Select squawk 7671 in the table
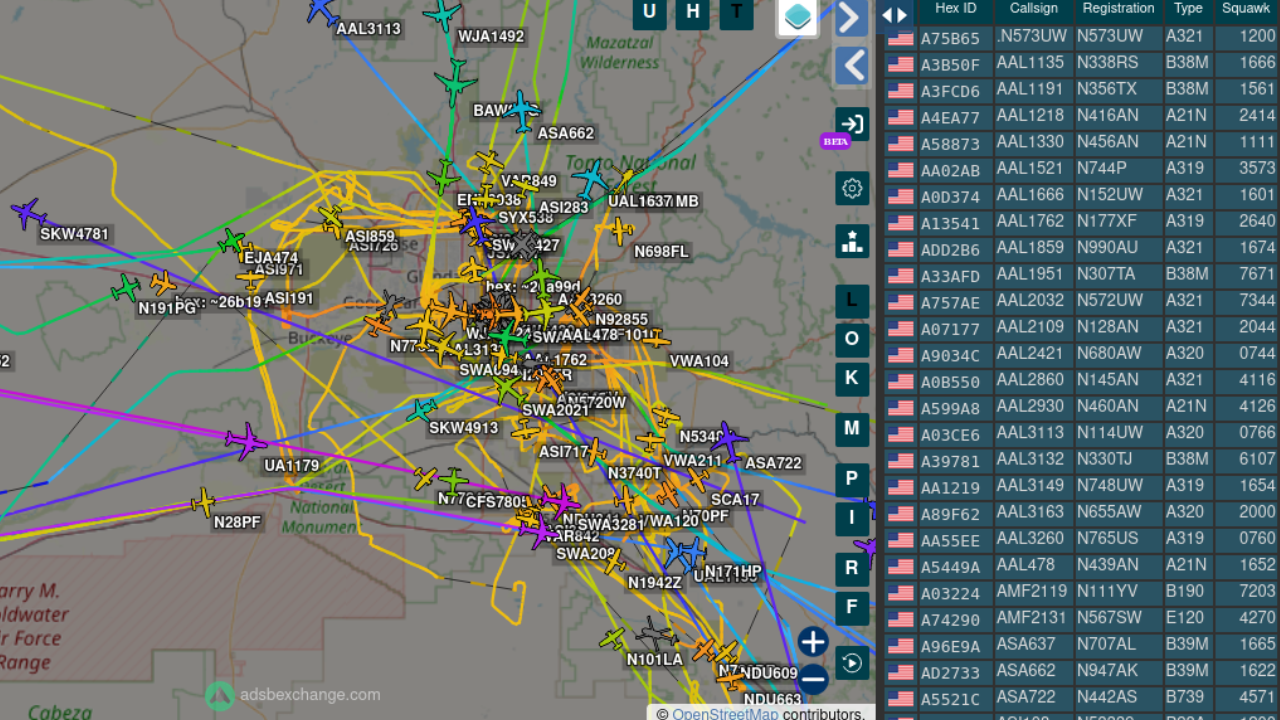Viewport: 1280px width, 720px height. pyautogui.click(x=1257, y=275)
